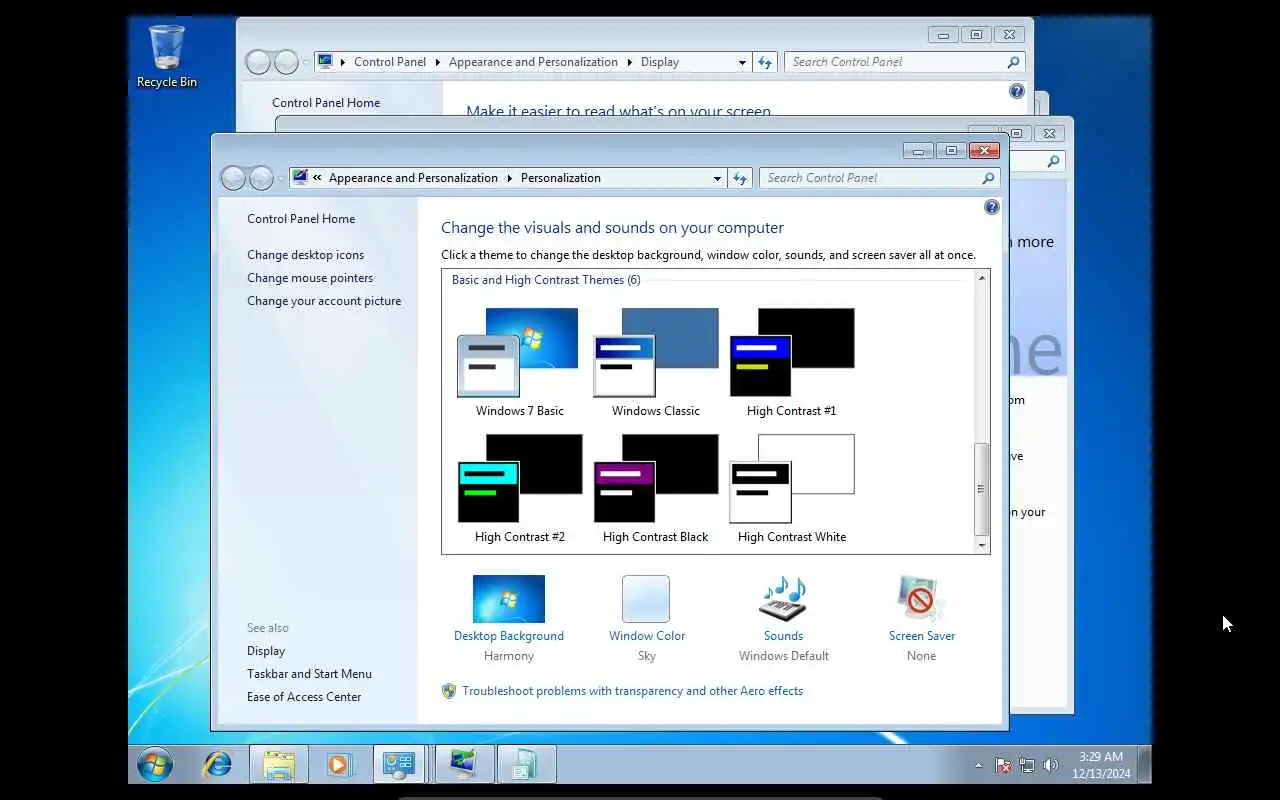Open Change desktop icons link
Image resolution: width=1280 pixels, height=800 pixels.
click(x=306, y=255)
